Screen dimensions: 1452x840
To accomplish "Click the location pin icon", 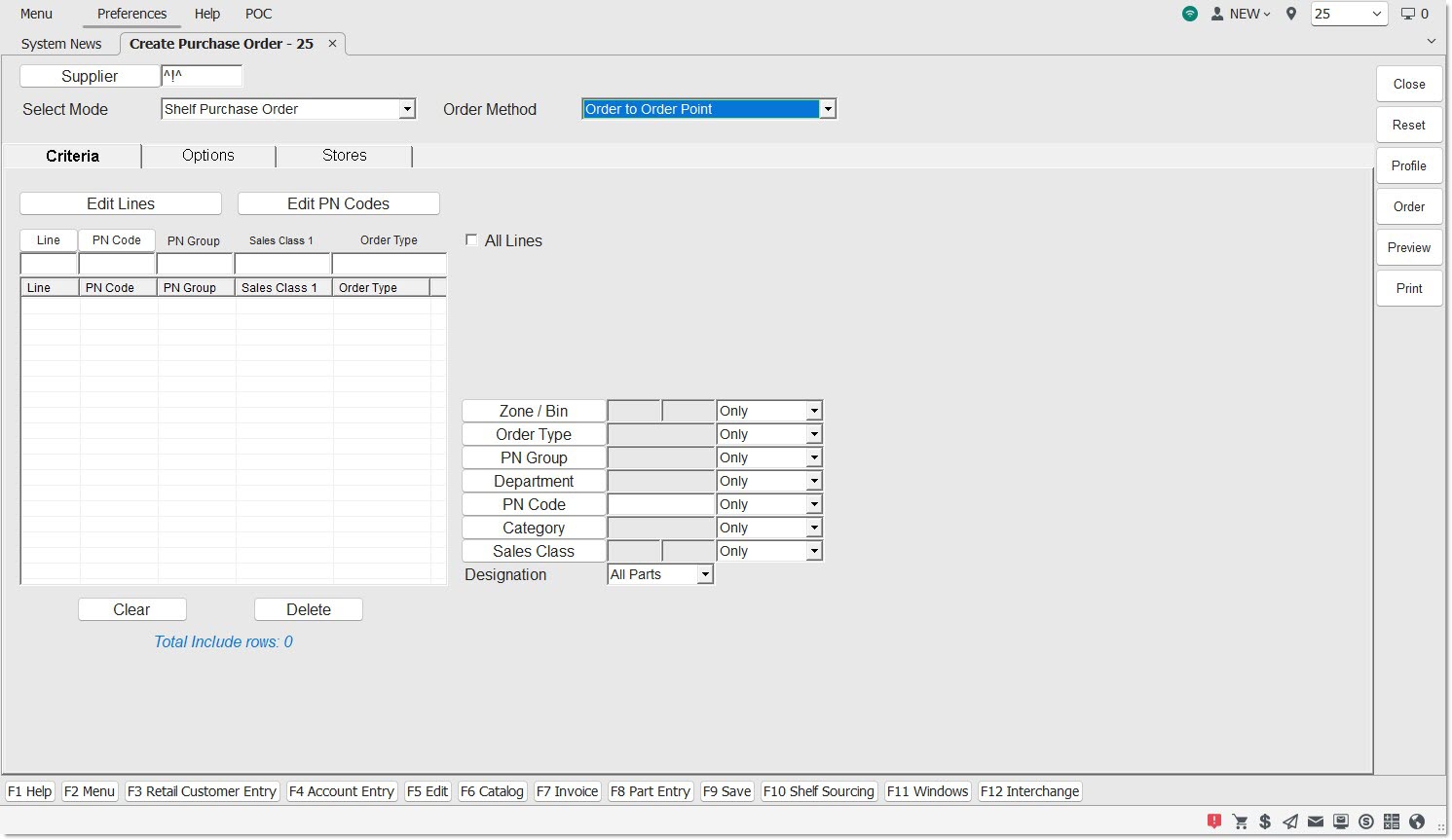I will [x=1291, y=14].
